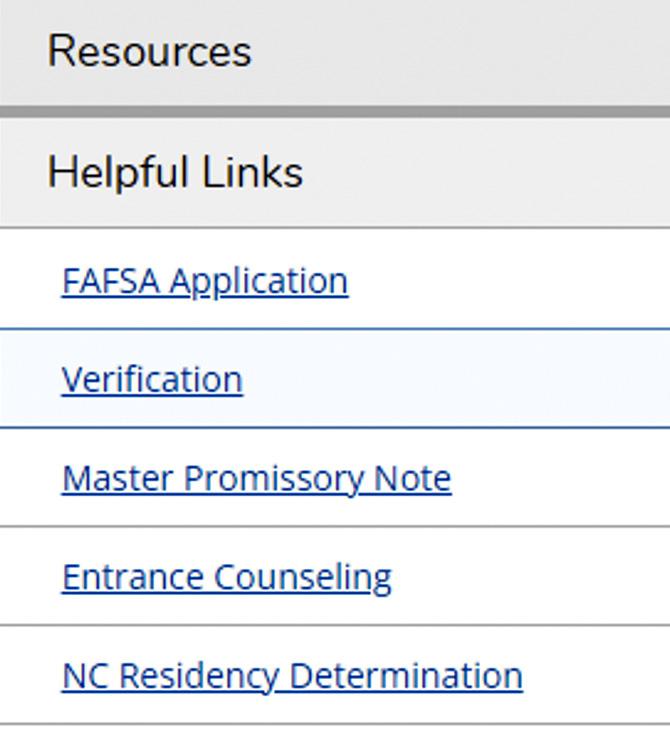This screenshot has width=670, height=733.
Task: Open the FAFSA Application link
Action: pyautogui.click(x=205, y=281)
